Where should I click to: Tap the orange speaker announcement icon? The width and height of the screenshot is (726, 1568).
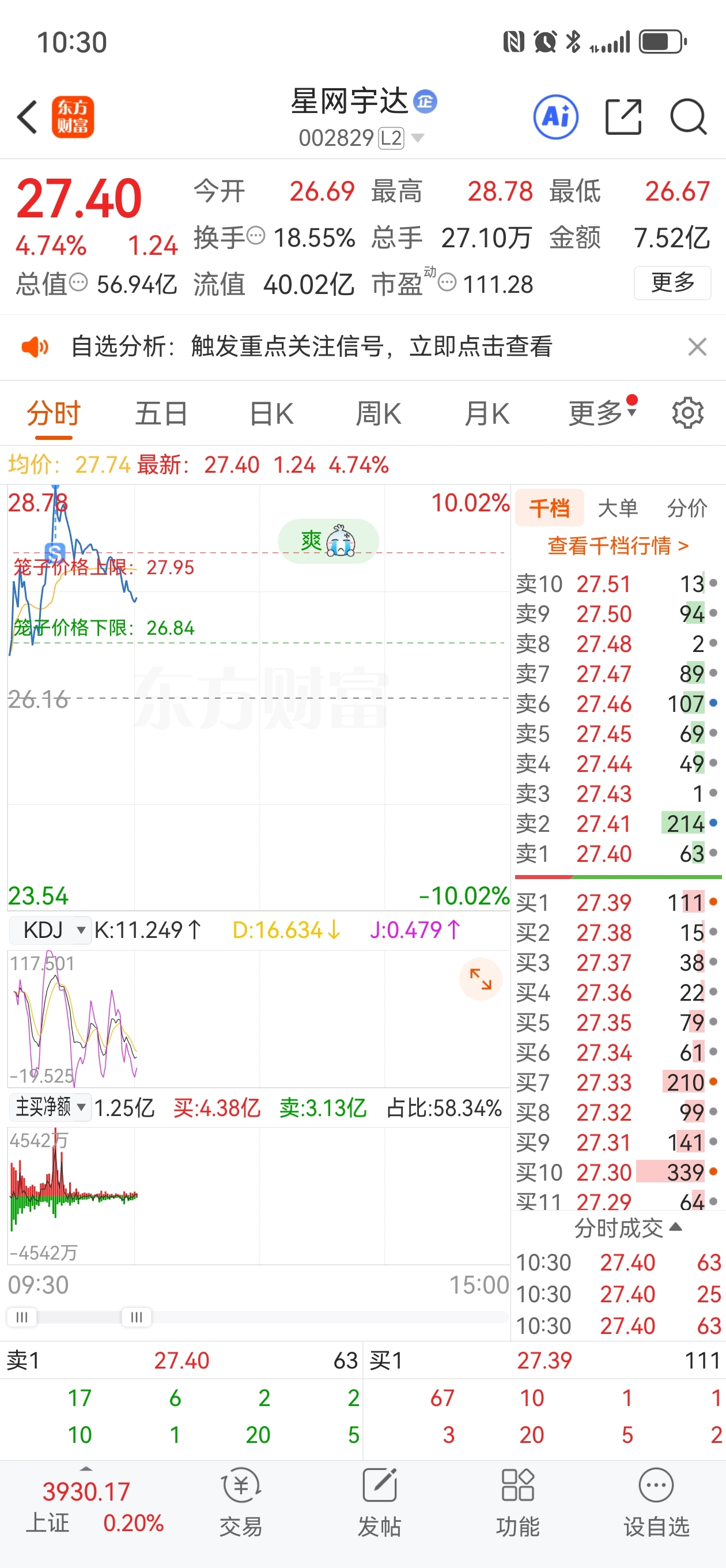pos(35,347)
